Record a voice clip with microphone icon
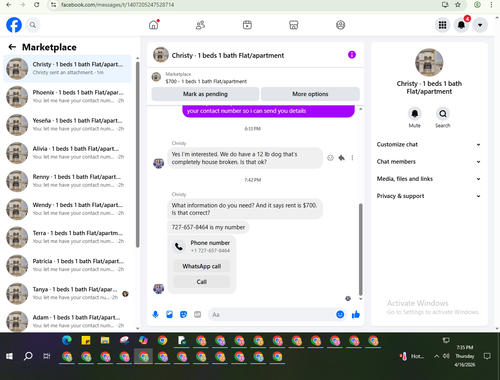 point(156,314)
